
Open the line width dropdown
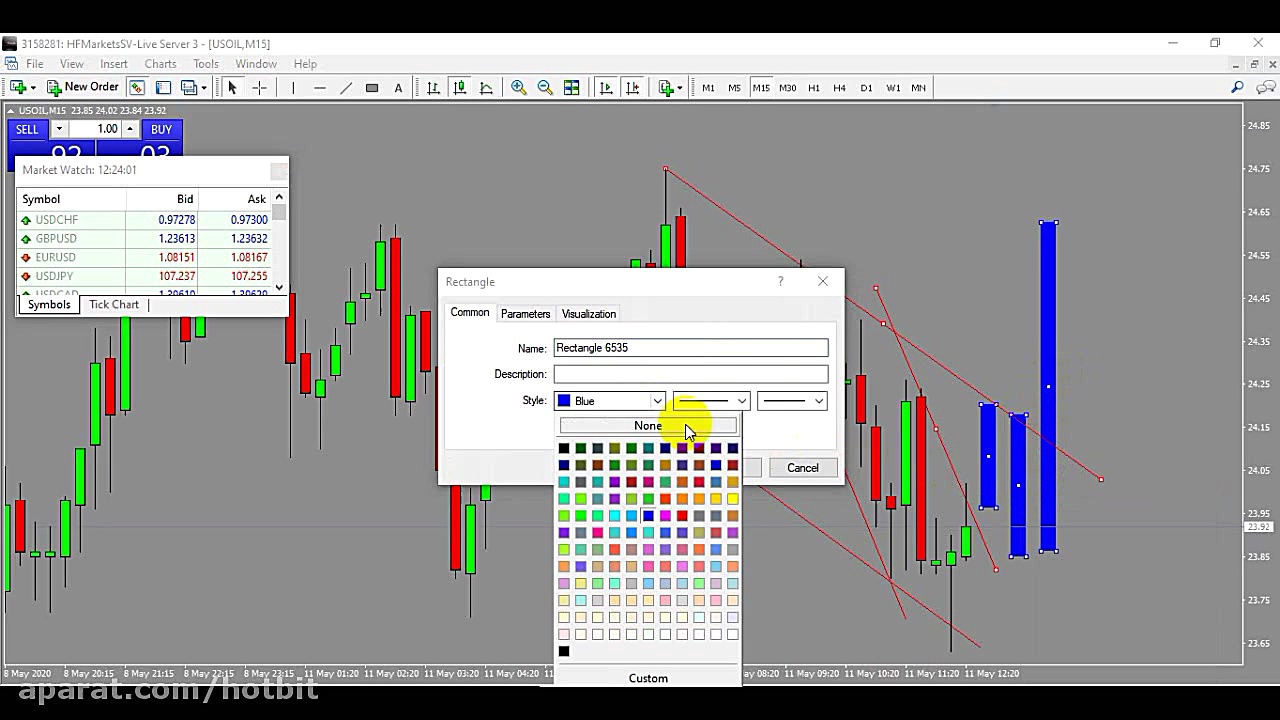tap(792, 401)
